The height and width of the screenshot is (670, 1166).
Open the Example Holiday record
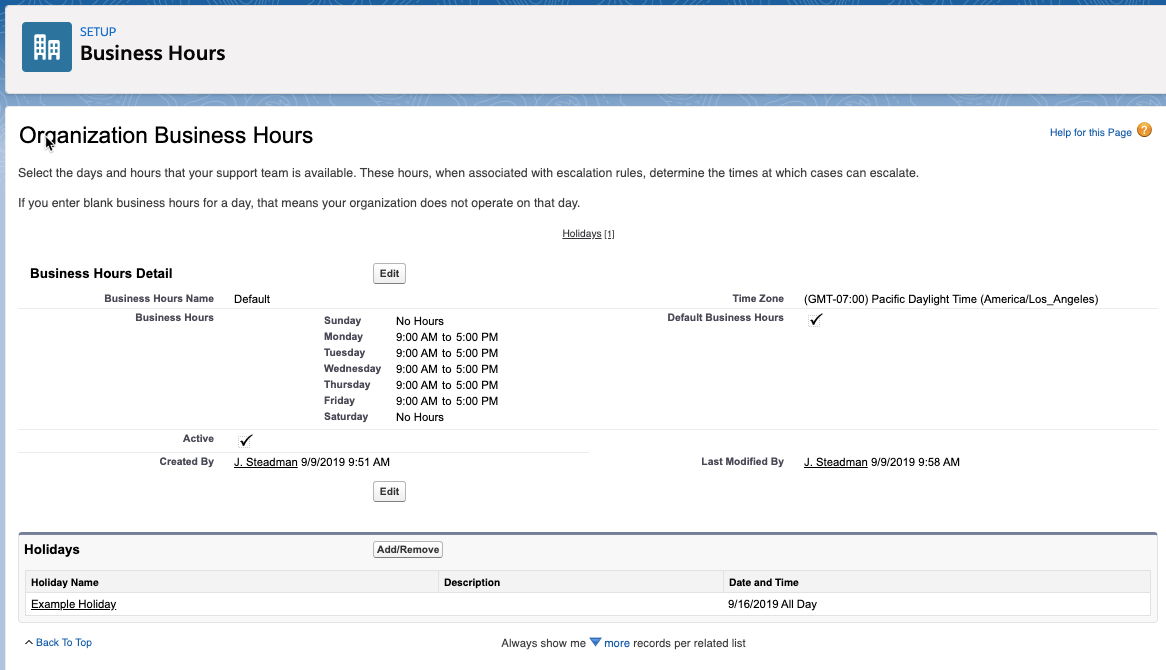point(73,604)
